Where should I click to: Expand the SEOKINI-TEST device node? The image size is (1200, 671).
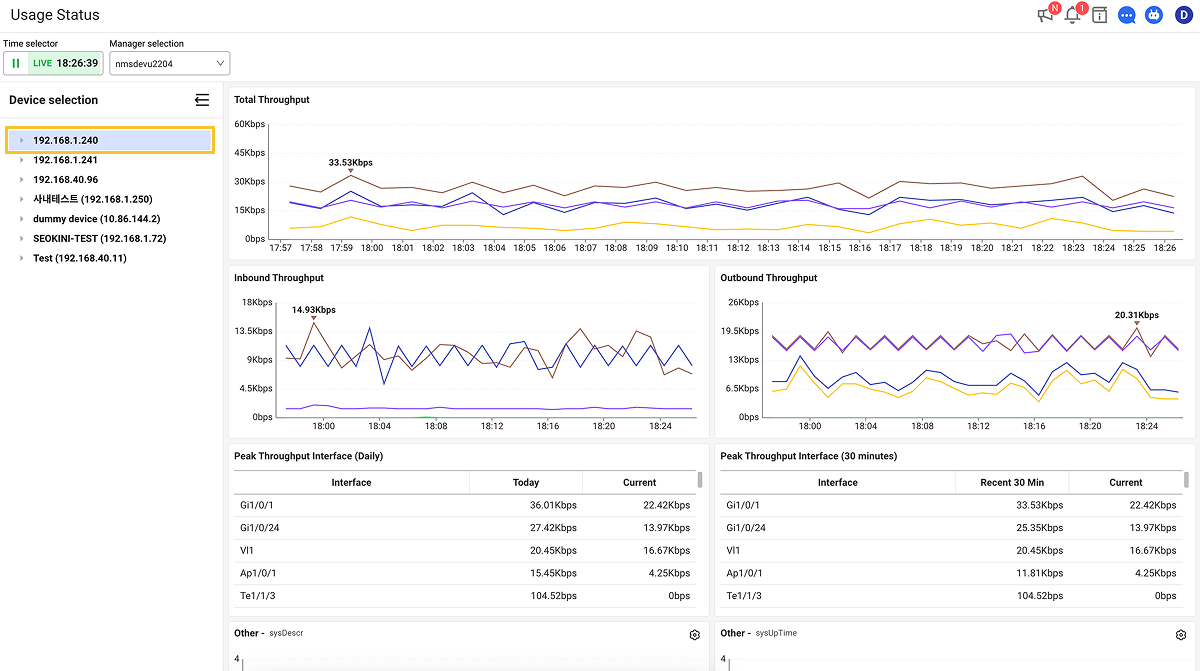(22, 239)
